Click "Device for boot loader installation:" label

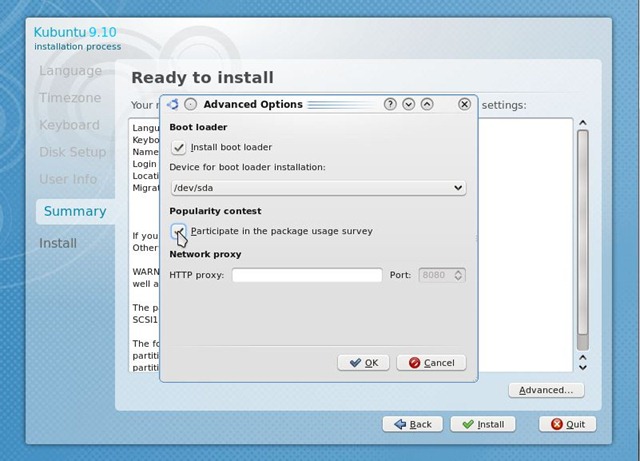pos(247,167)
